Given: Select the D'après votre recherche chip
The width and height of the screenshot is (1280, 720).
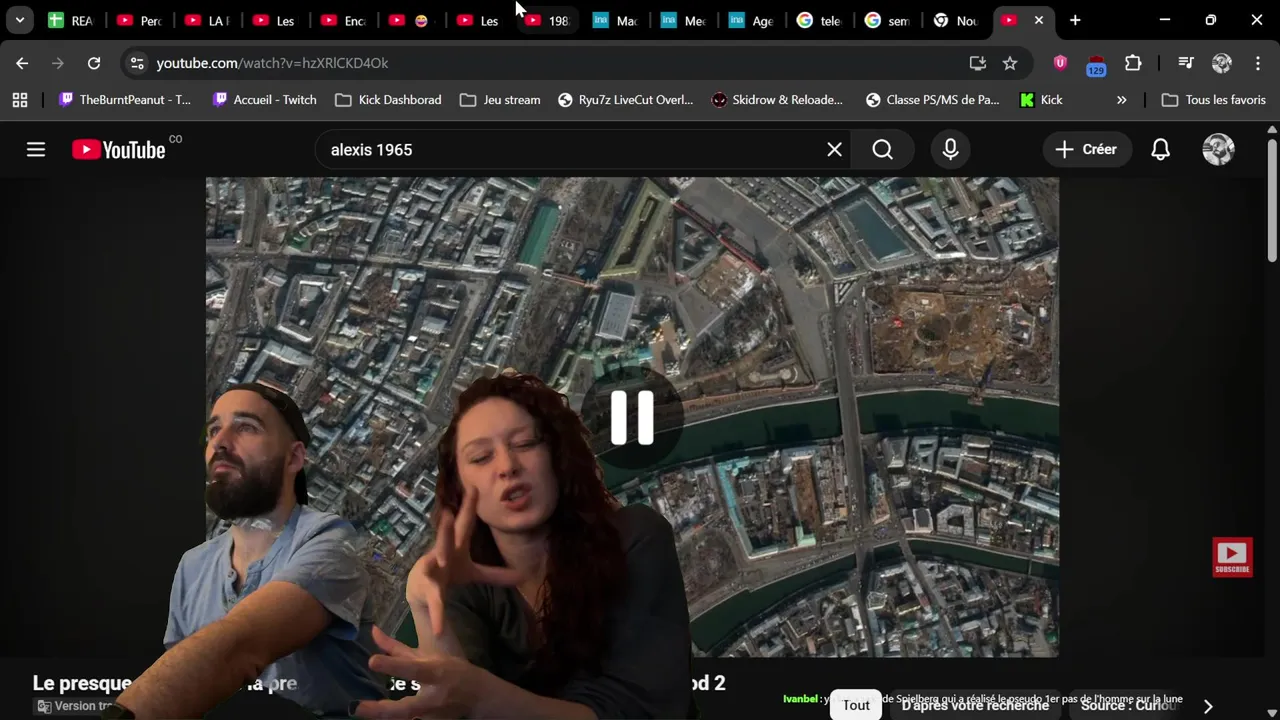Looking at the screenshot, I should (975, 705).
